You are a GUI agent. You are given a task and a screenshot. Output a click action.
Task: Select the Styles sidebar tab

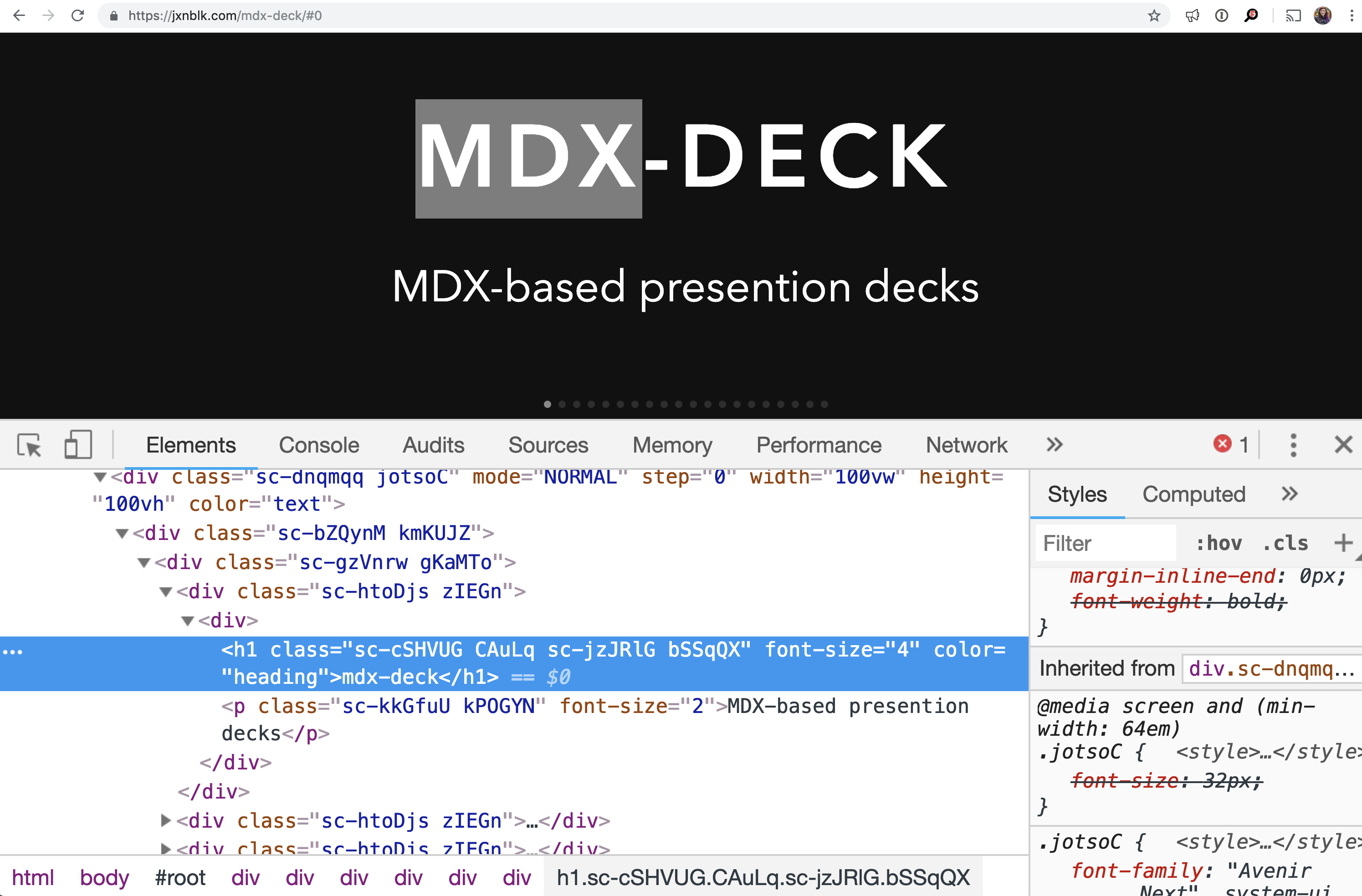click(x=1077, y=494)
